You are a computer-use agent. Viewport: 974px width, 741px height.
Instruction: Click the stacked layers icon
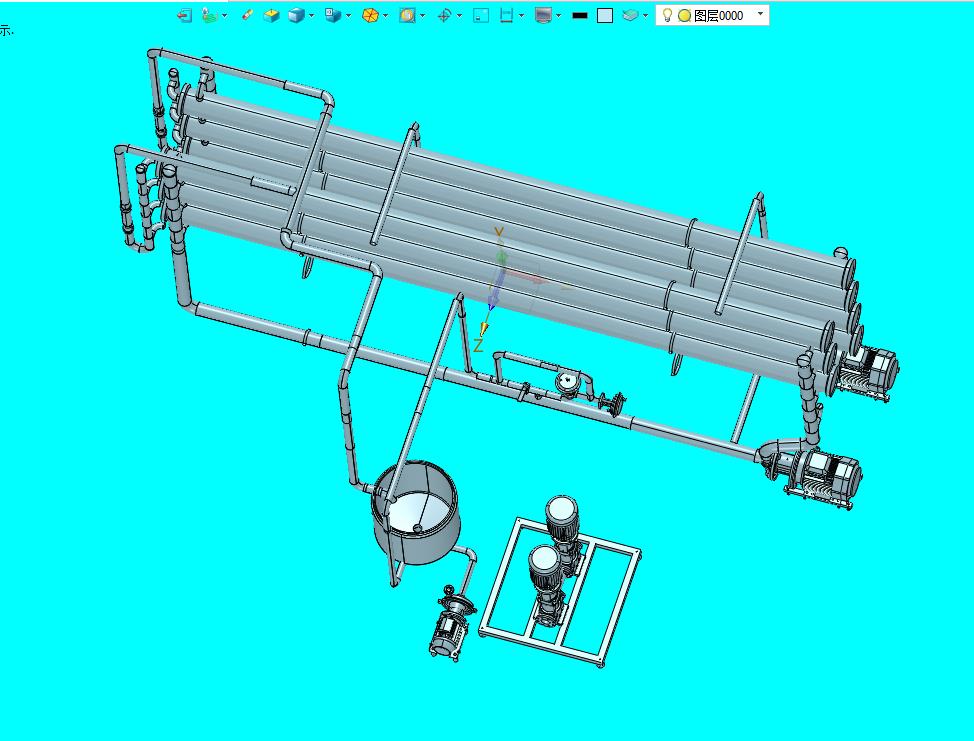click(x=630, y=16)
